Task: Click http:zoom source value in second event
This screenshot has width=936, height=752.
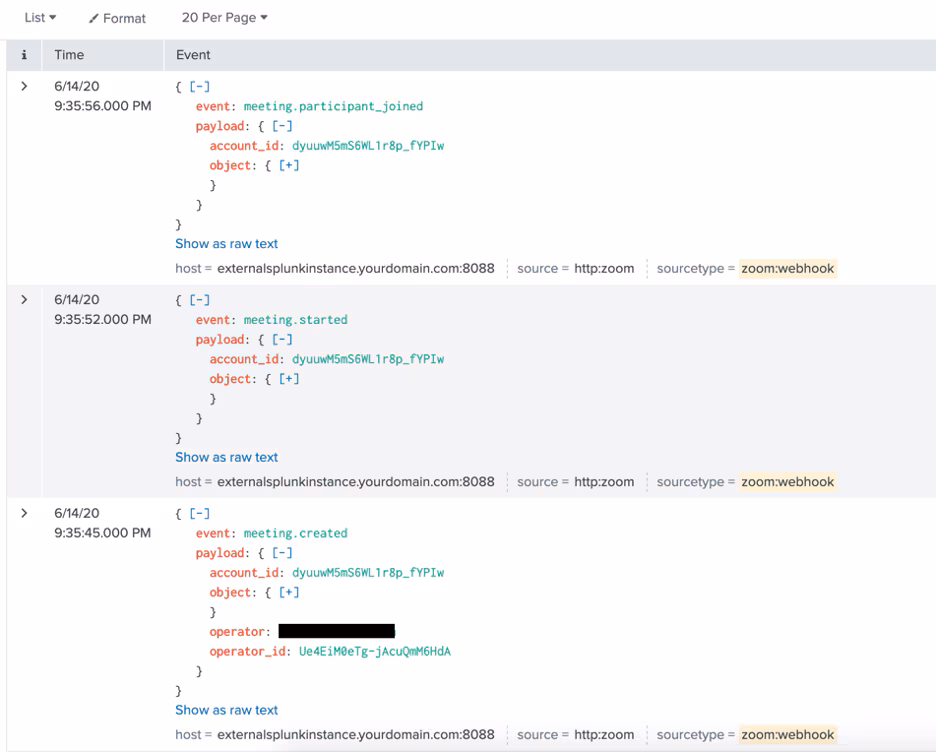Action: [x=603, y=482]
